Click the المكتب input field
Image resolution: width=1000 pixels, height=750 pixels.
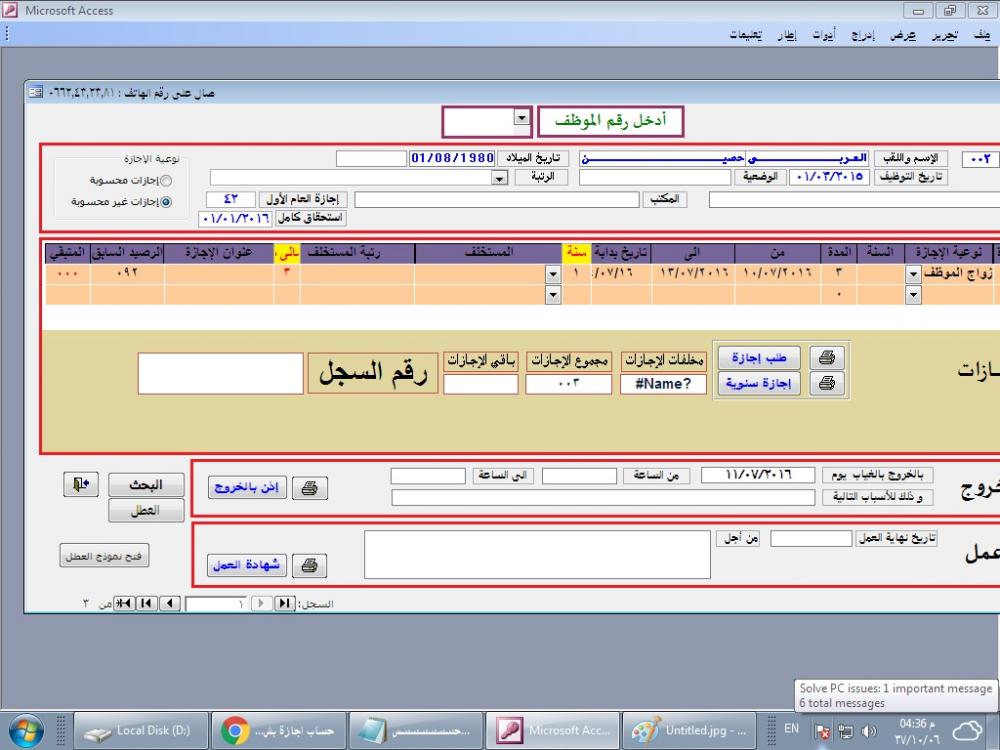coord(497,200)
